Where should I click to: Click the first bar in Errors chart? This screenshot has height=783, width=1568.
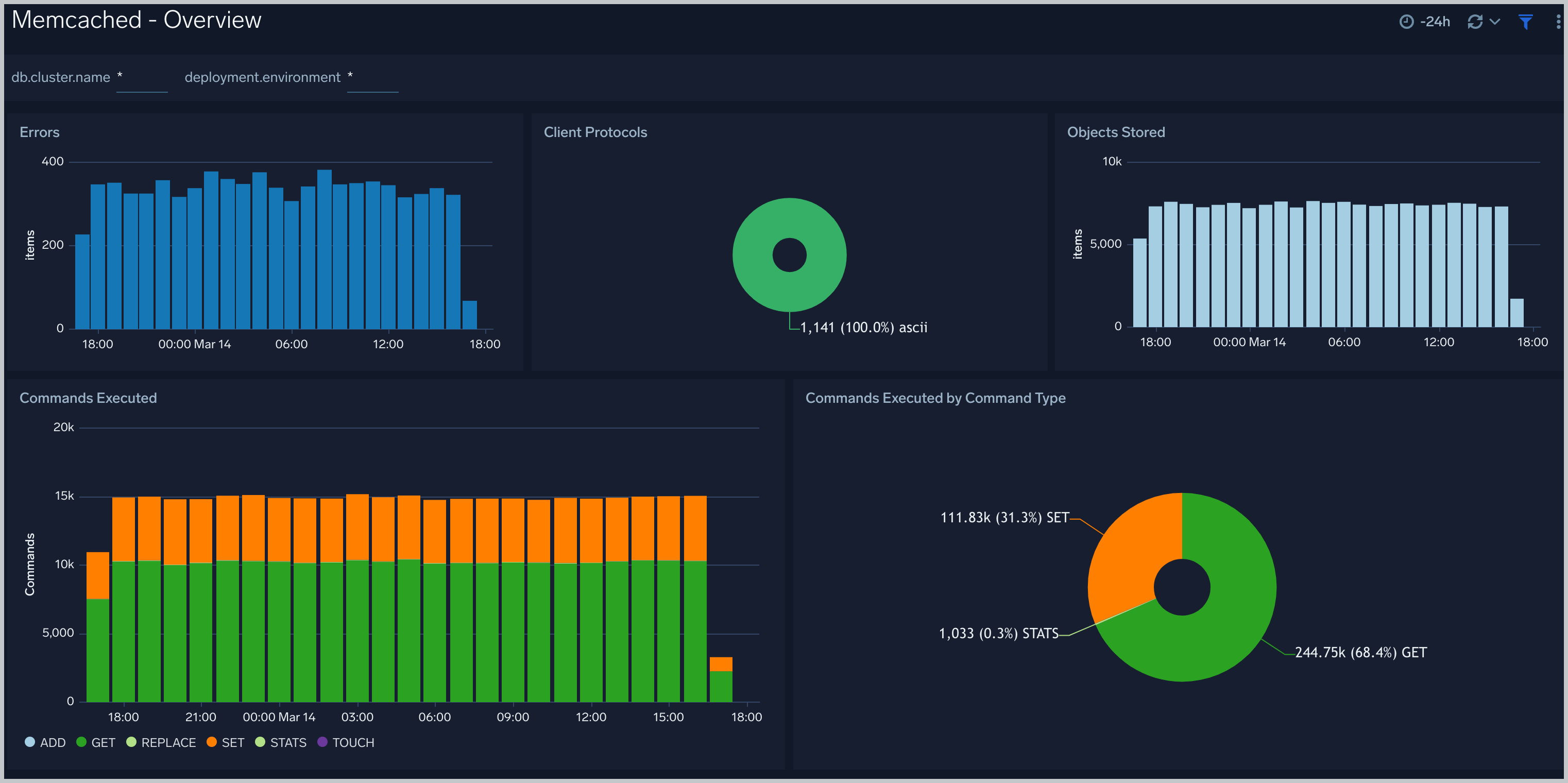[82, 282]
